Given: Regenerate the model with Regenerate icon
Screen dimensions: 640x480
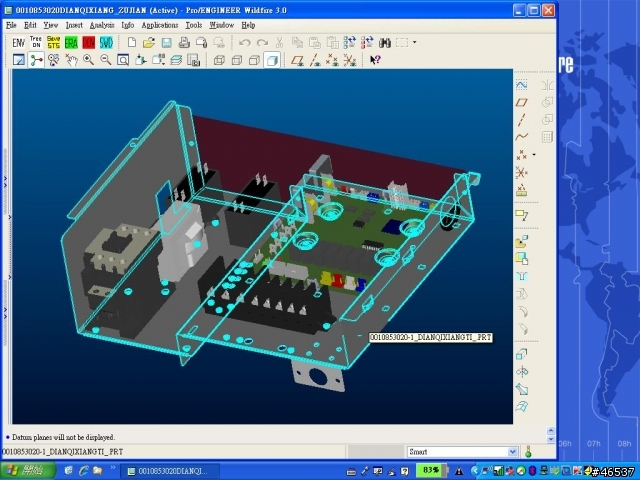Looking at the screenshot, I should (x=350, y=42).
